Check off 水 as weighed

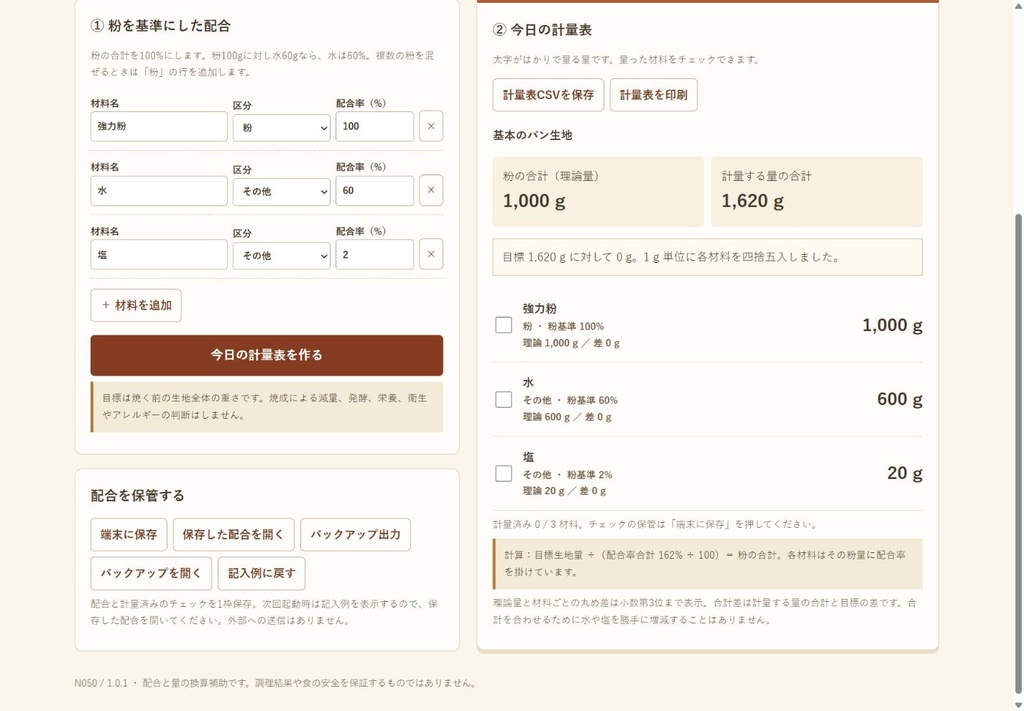[504, 399]
